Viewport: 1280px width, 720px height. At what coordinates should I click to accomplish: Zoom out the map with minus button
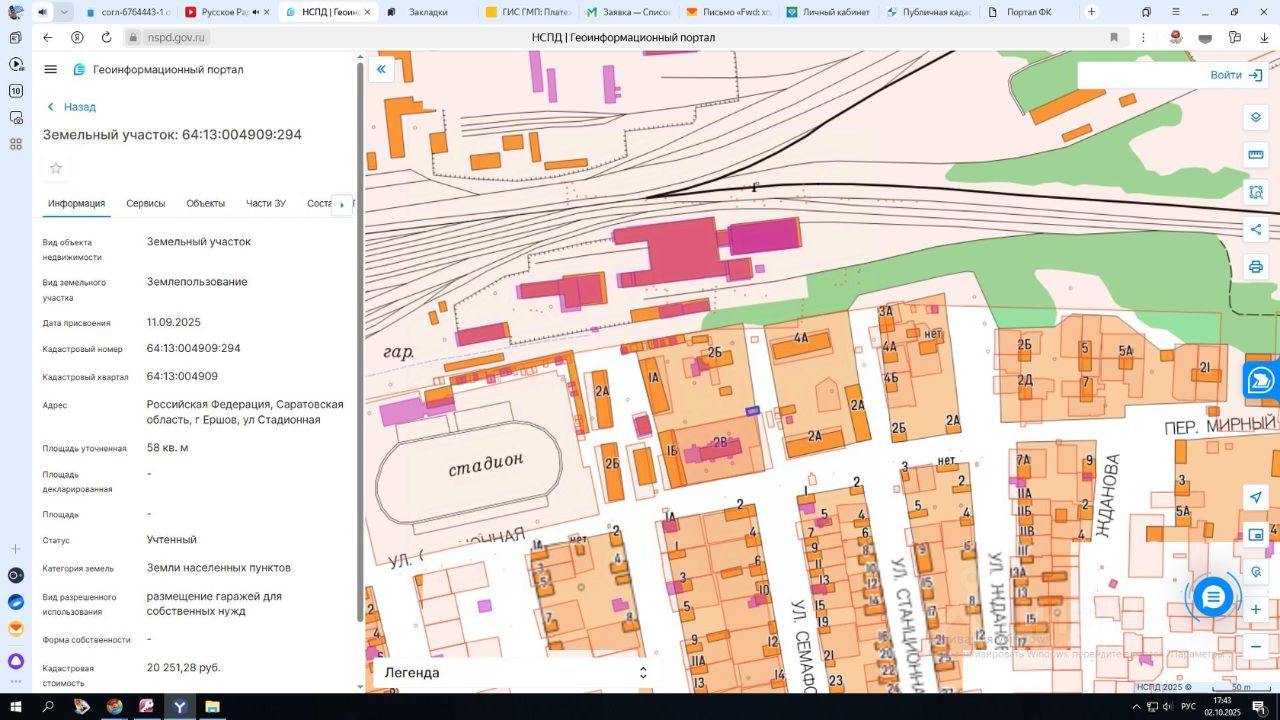pyautogui.click(x=1256, y=647)
